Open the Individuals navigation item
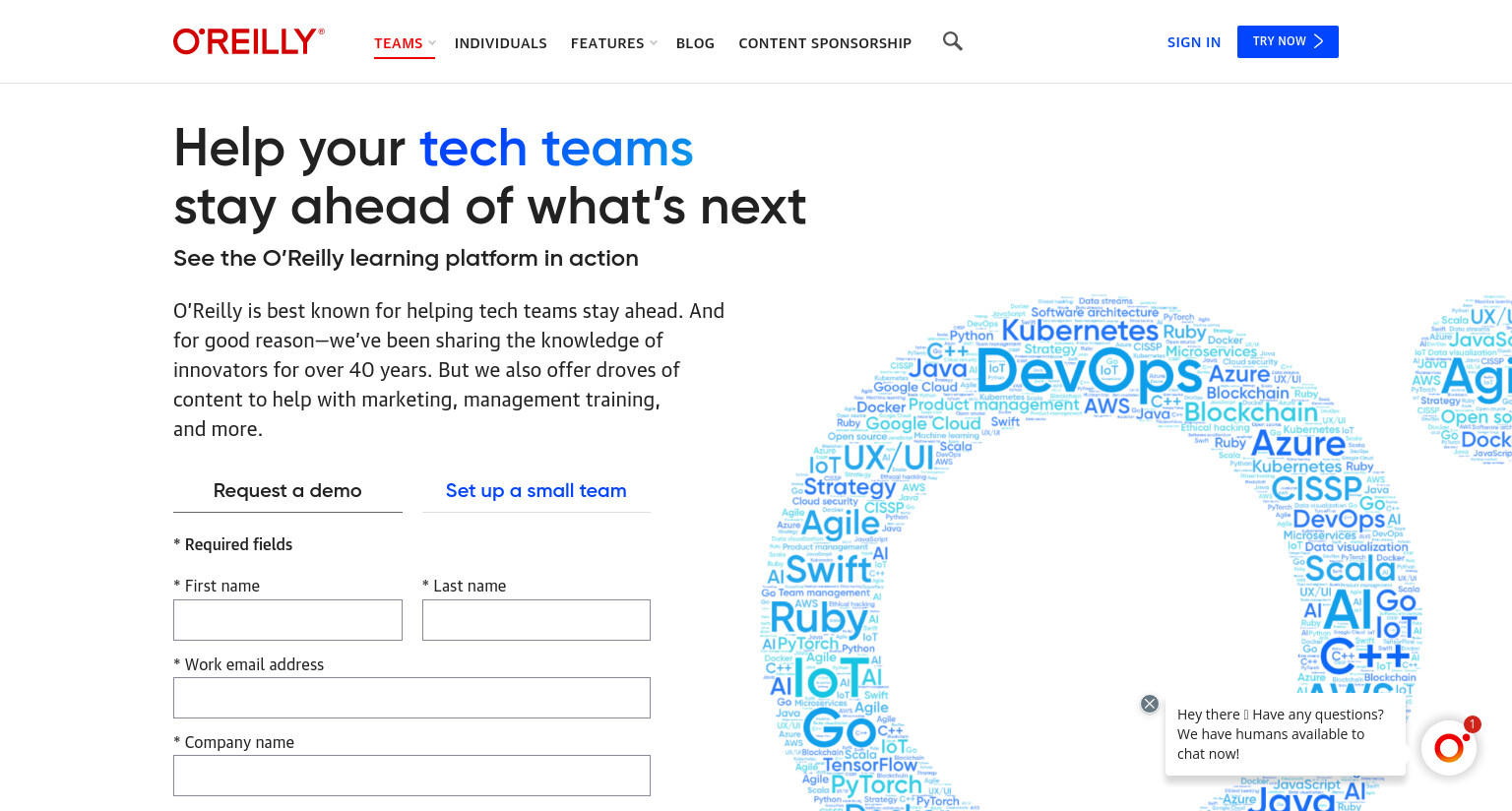Screen dimensions: 1512x811 click(500, 43)
